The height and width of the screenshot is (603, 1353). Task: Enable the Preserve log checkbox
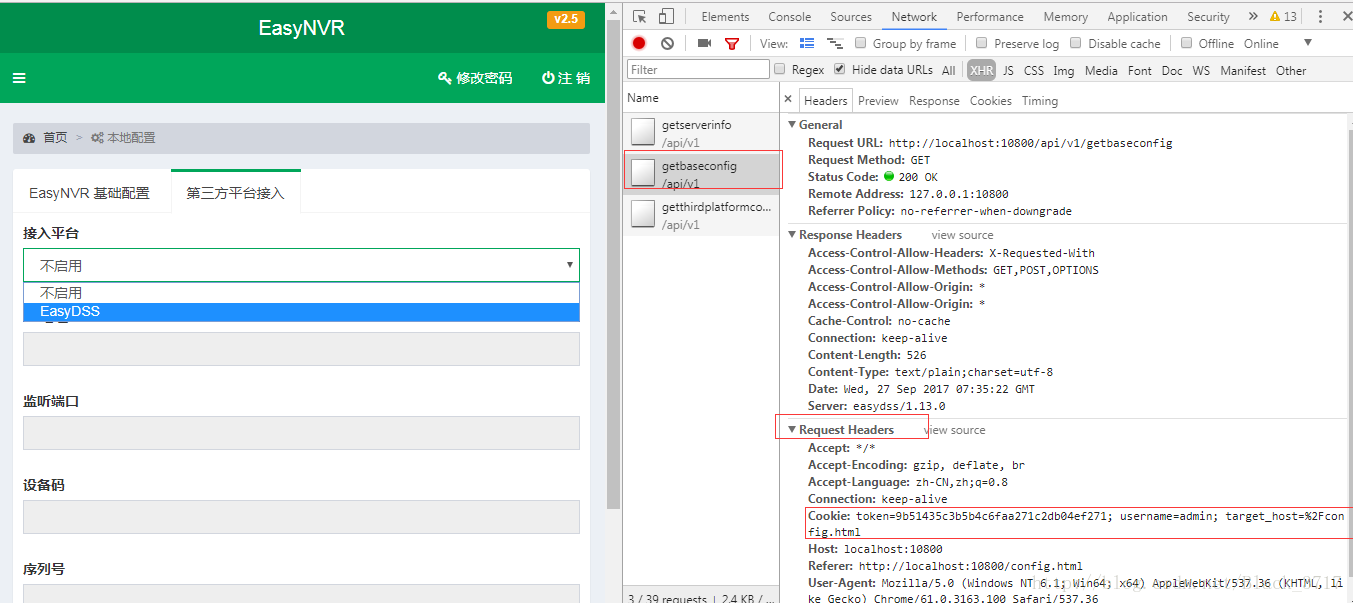981,43
